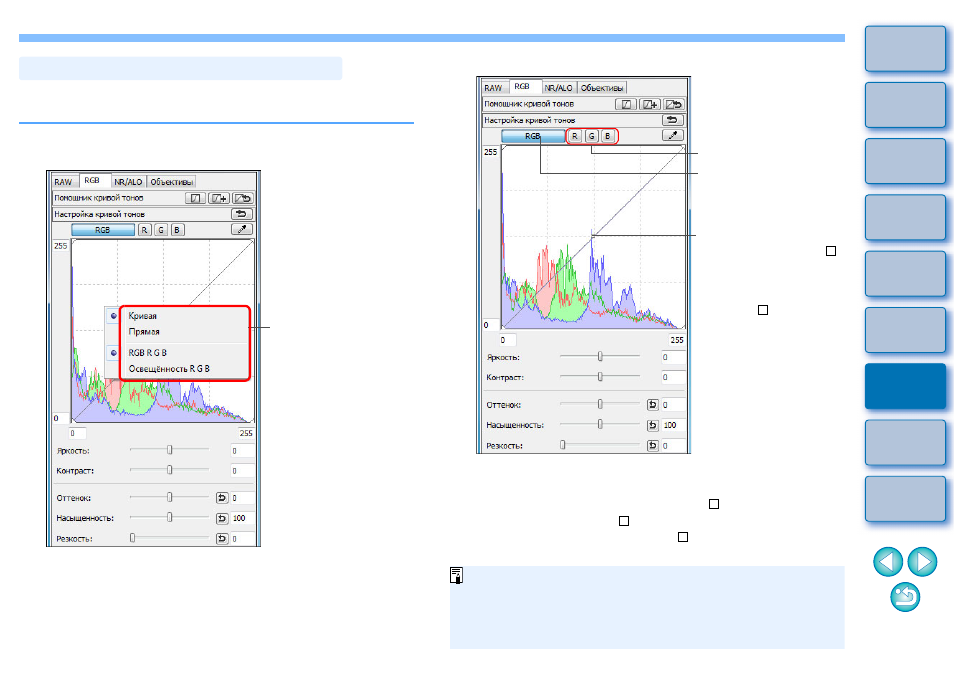Select B channel button in left palette
This screenshot has width=954, height=674.
point(177,230)
